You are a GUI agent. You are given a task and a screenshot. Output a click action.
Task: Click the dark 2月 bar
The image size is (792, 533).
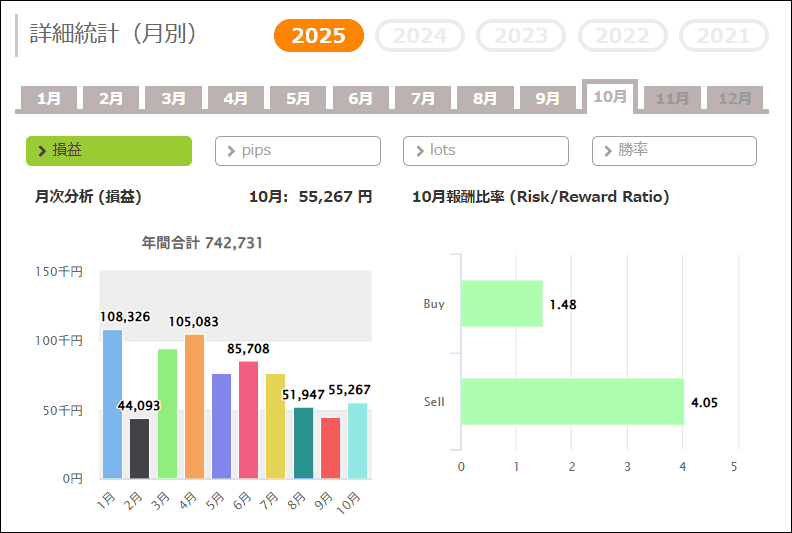pyautogui.click(x=140, y=448)
